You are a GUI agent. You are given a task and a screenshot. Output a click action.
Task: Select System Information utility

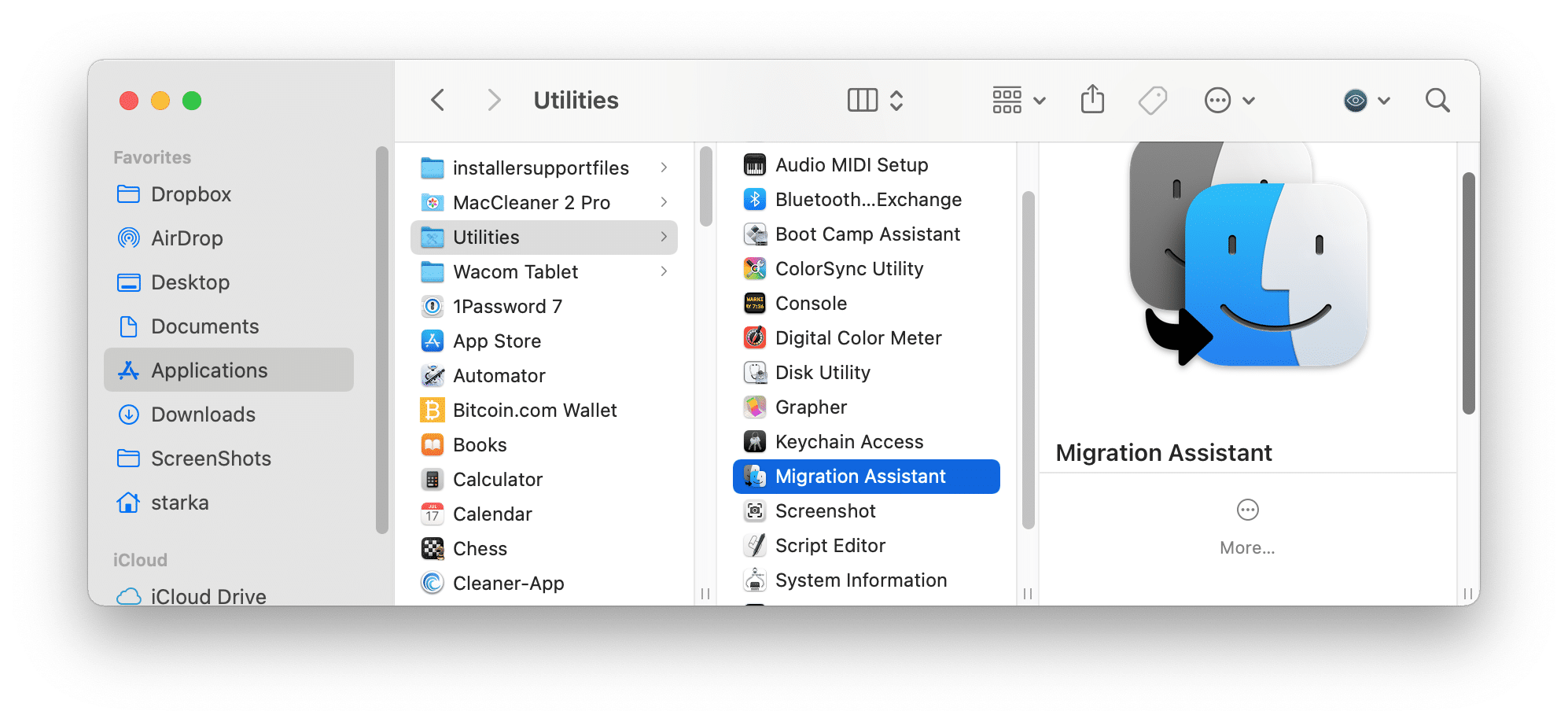(x=867, y=580)
